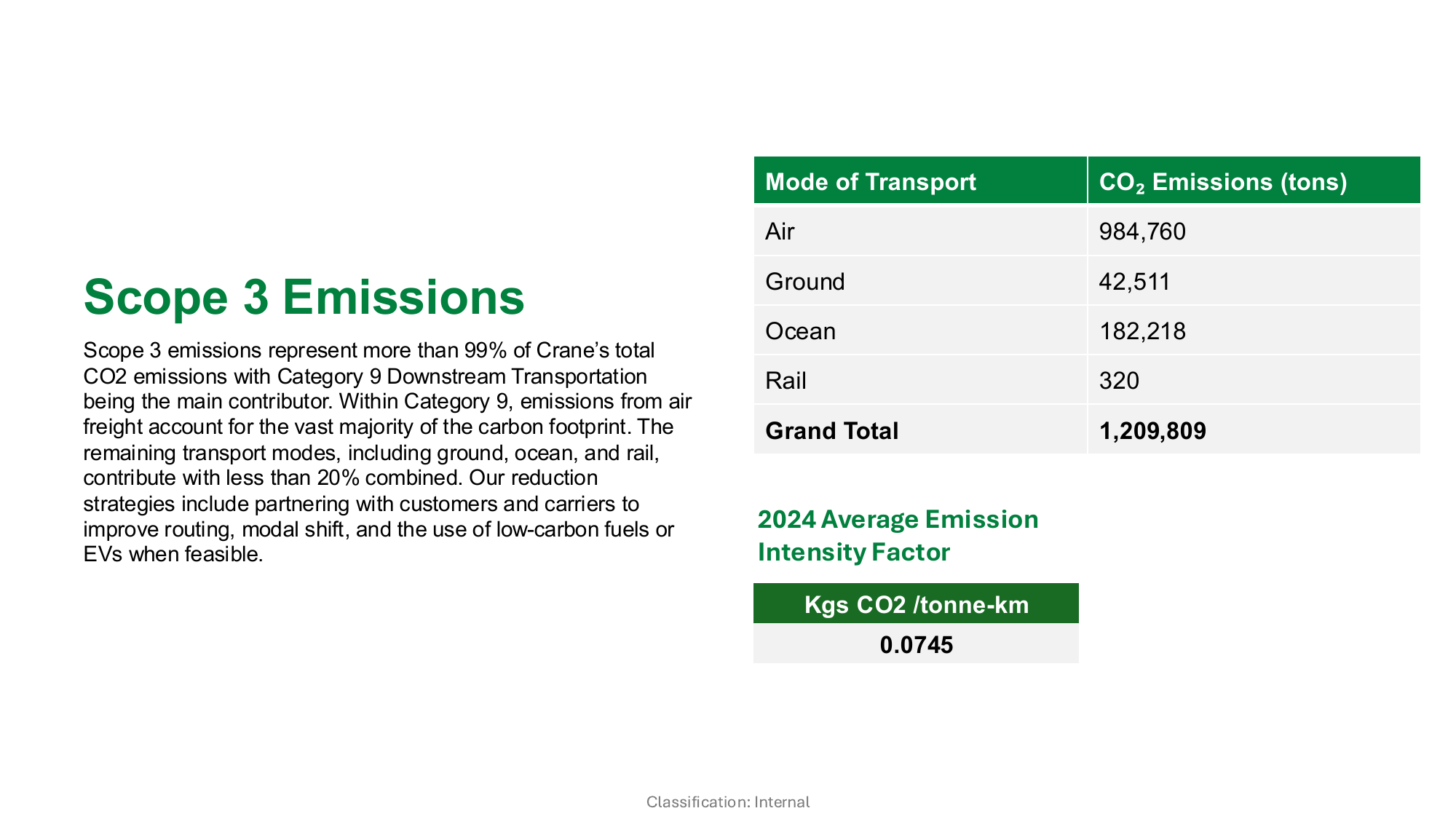Click the 'Scope 3 Emissions' title

coord(304,297)
